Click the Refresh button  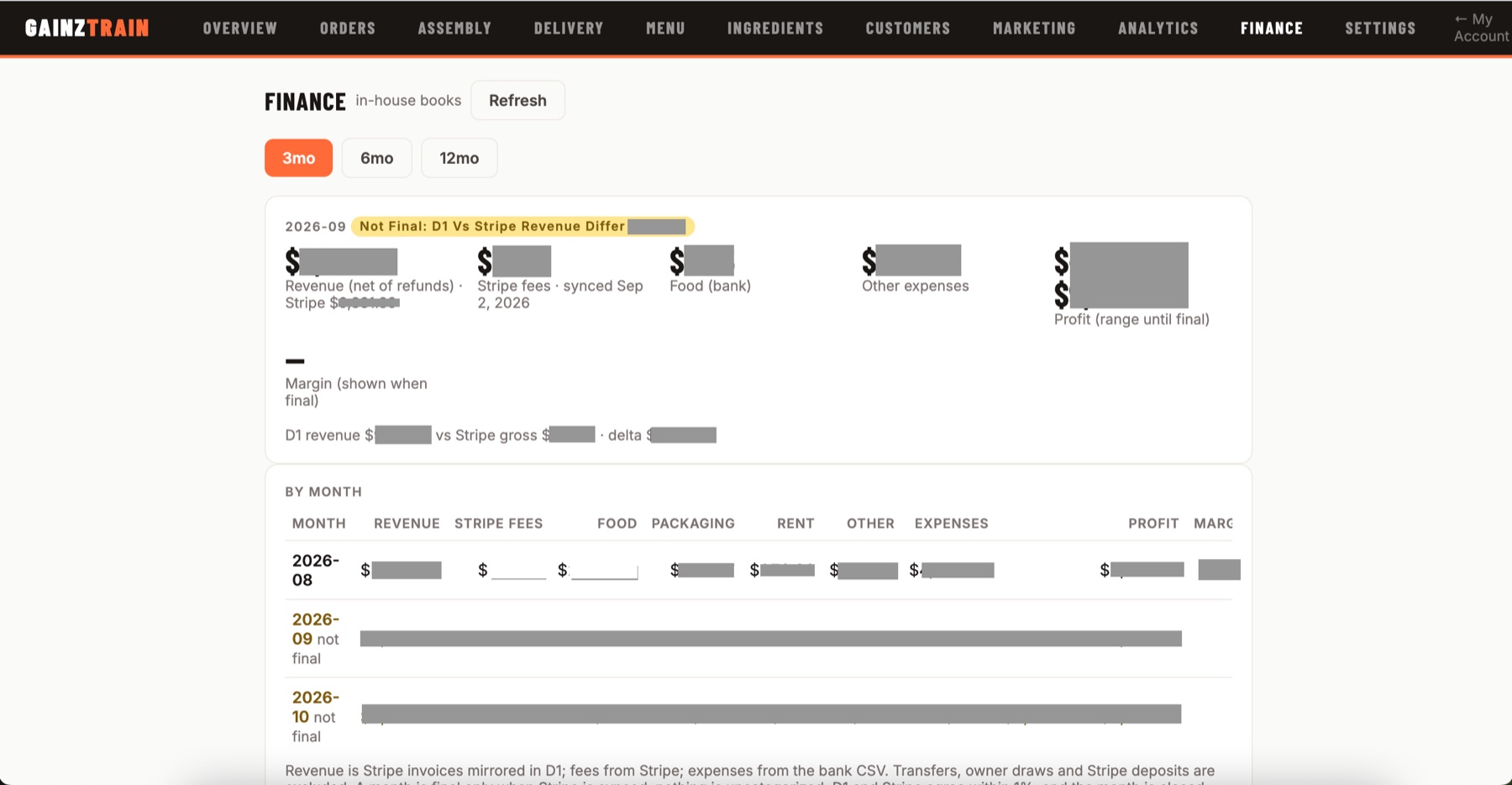[x=517, y=100]
